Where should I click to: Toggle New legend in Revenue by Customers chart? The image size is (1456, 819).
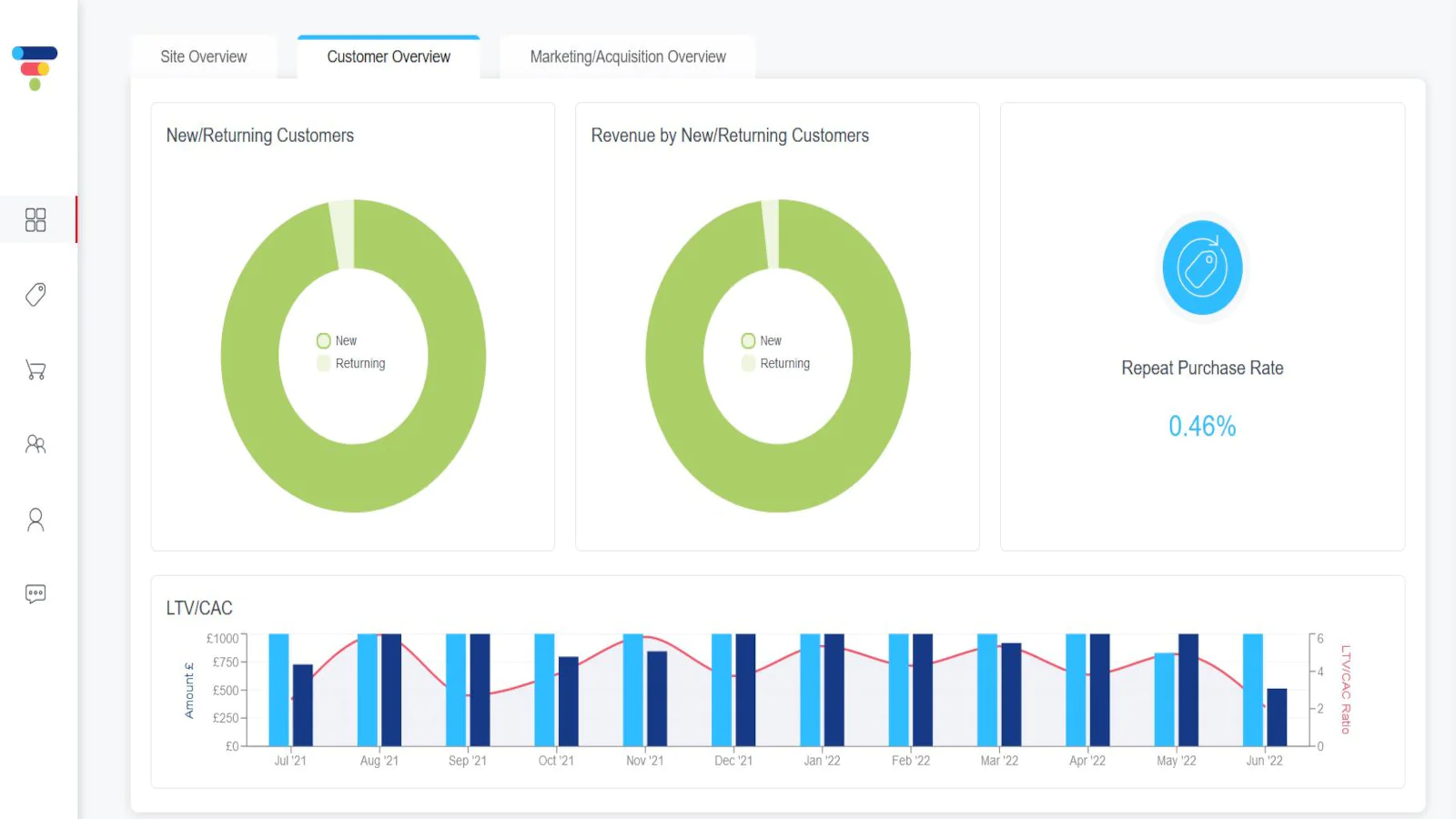click(x=762, y=340)
